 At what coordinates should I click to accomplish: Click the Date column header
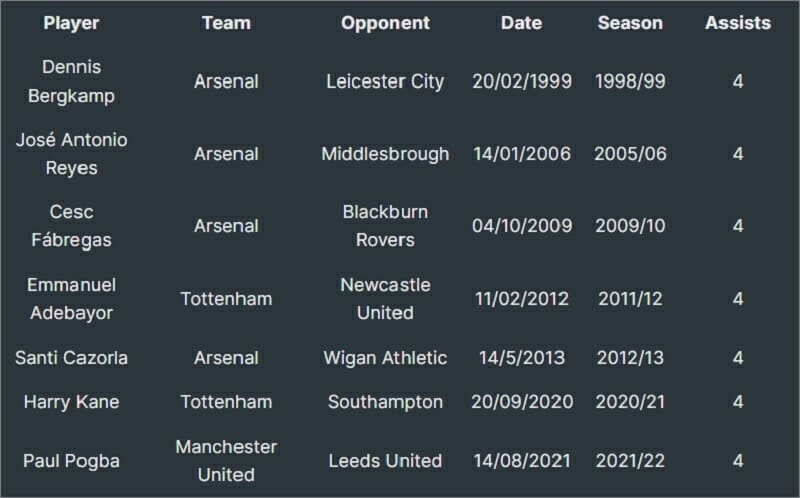521,23
